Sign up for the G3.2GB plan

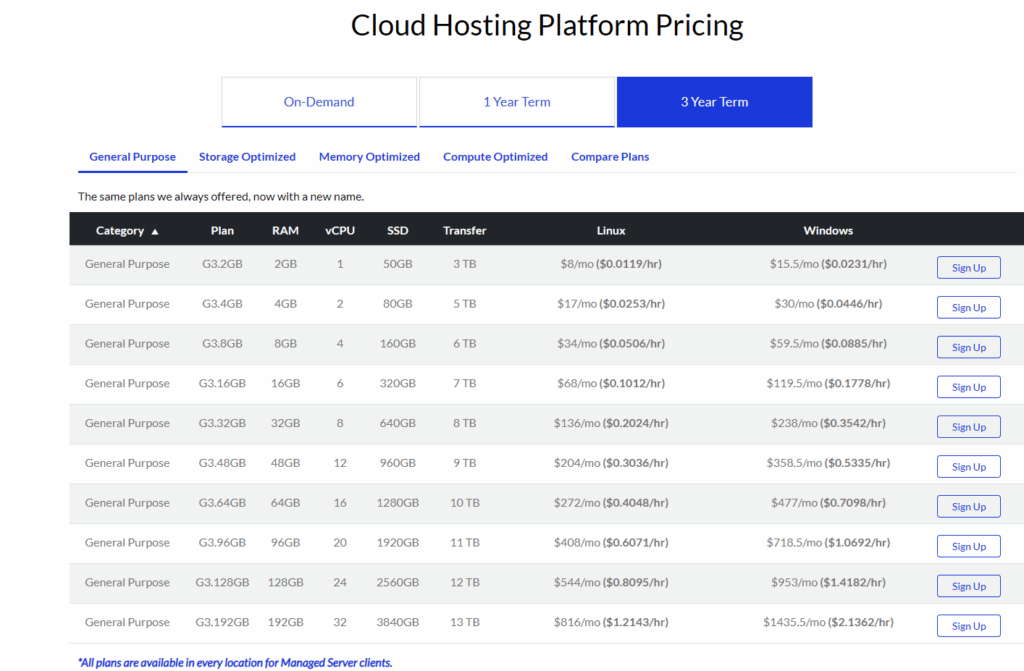pos(968,268)
